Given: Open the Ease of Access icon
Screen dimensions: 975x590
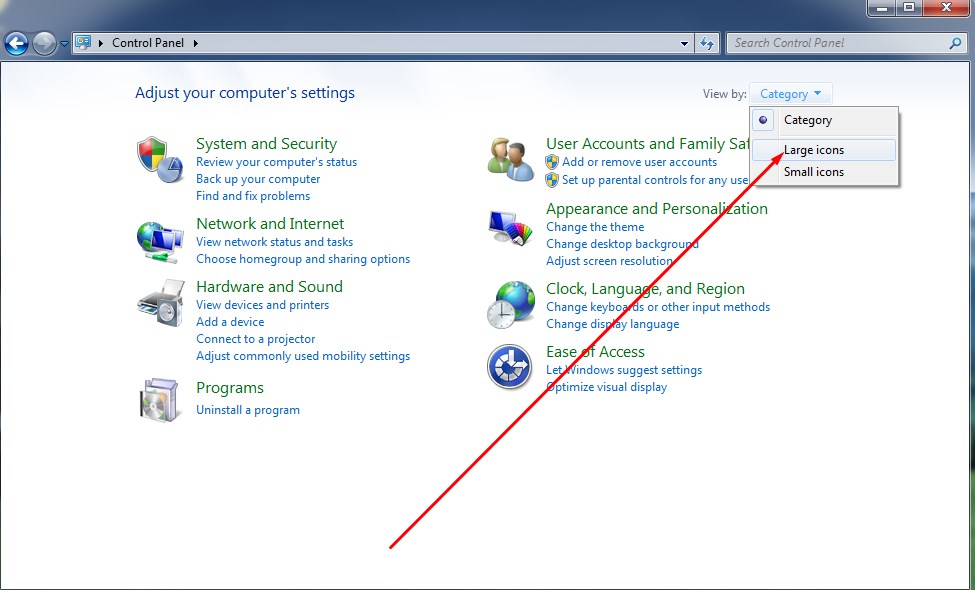Looking at the screenshot, I should (x=509, y=367).
